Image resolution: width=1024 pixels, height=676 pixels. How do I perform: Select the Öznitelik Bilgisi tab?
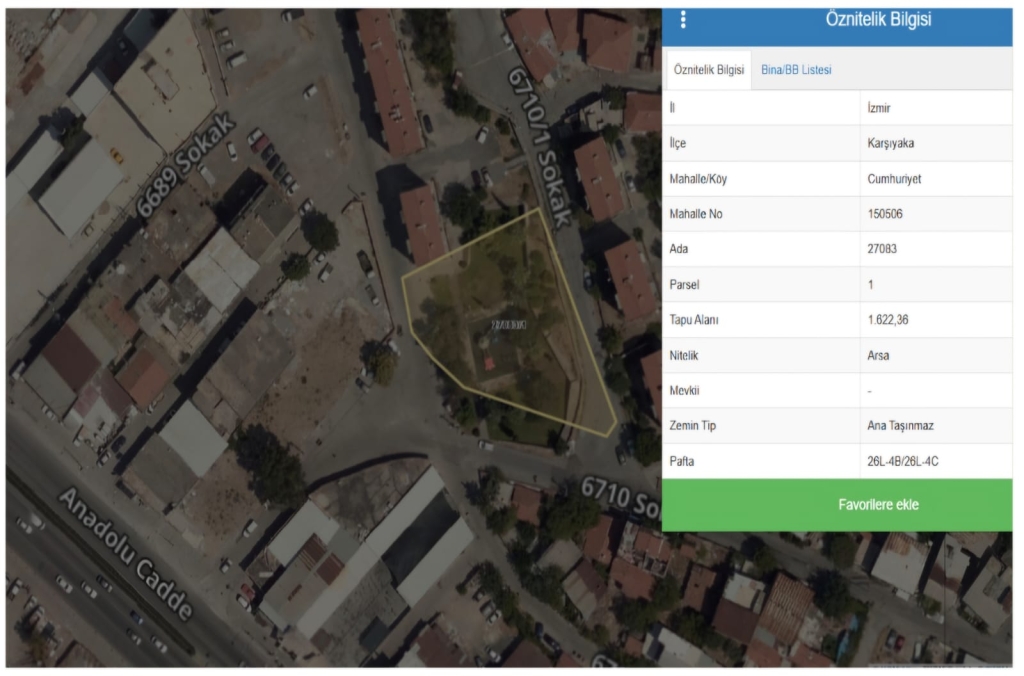pos(708,70)
